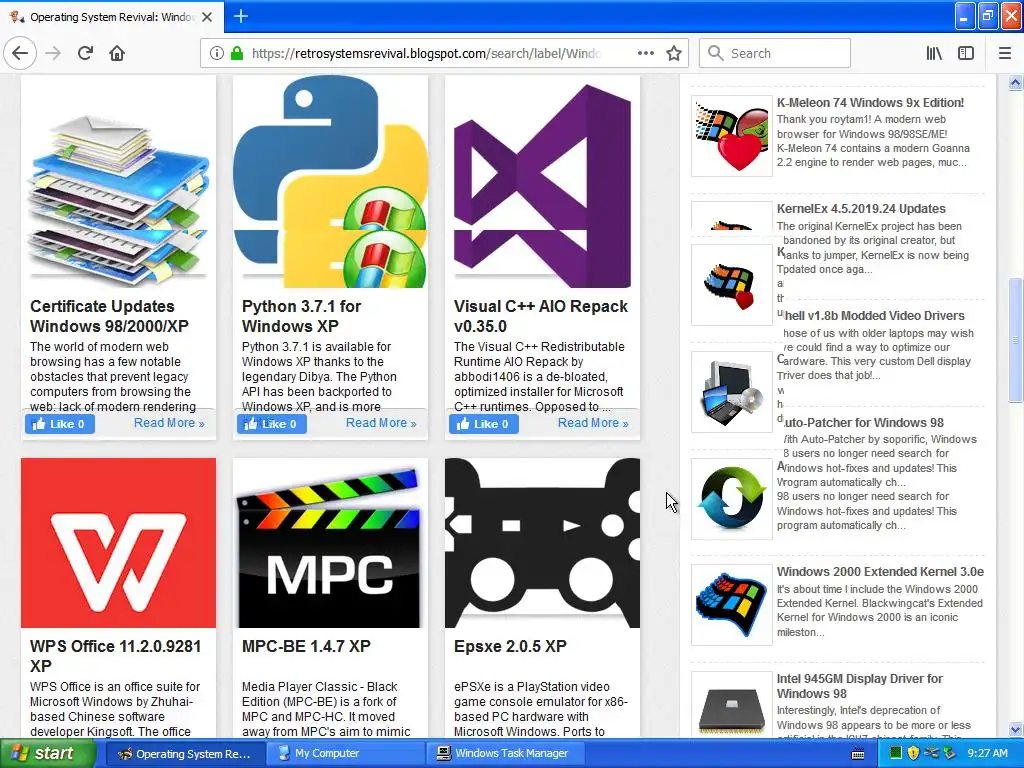
Task: Show site information icon in address bar
Action: click(x=217, y=53)
